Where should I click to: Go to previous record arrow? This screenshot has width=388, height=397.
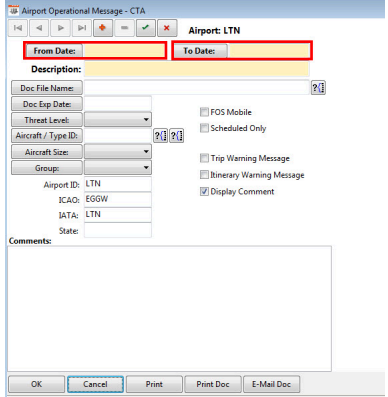(x=39, y=28)
